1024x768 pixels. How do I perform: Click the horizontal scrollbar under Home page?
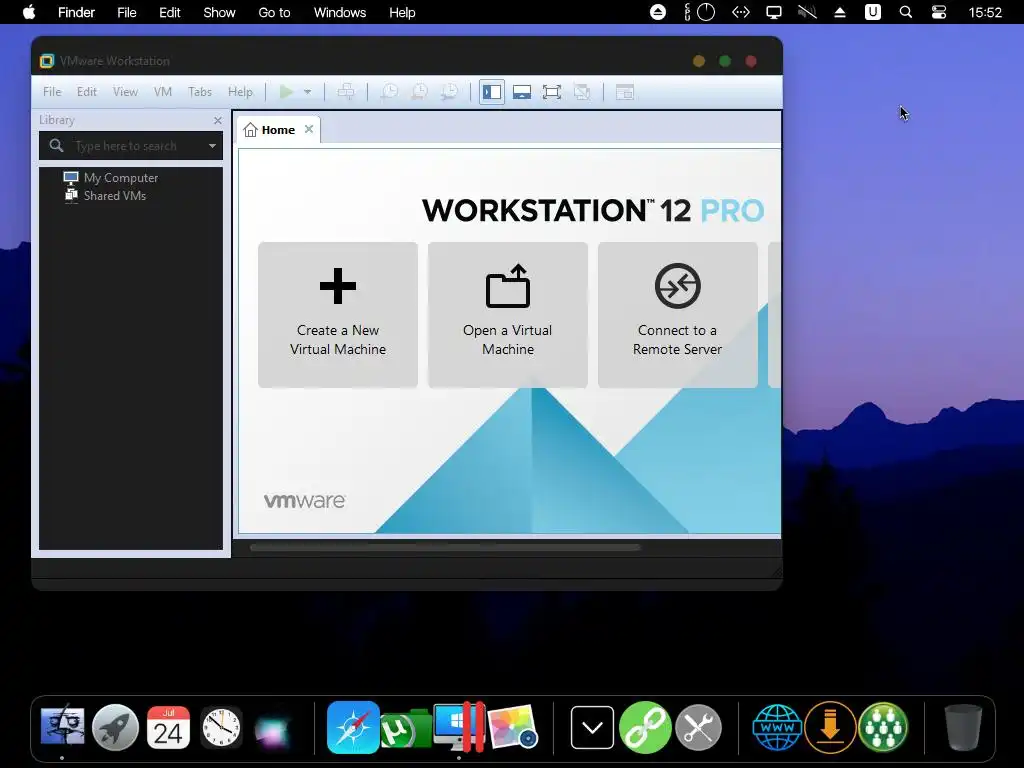click(x=445, y=547)
